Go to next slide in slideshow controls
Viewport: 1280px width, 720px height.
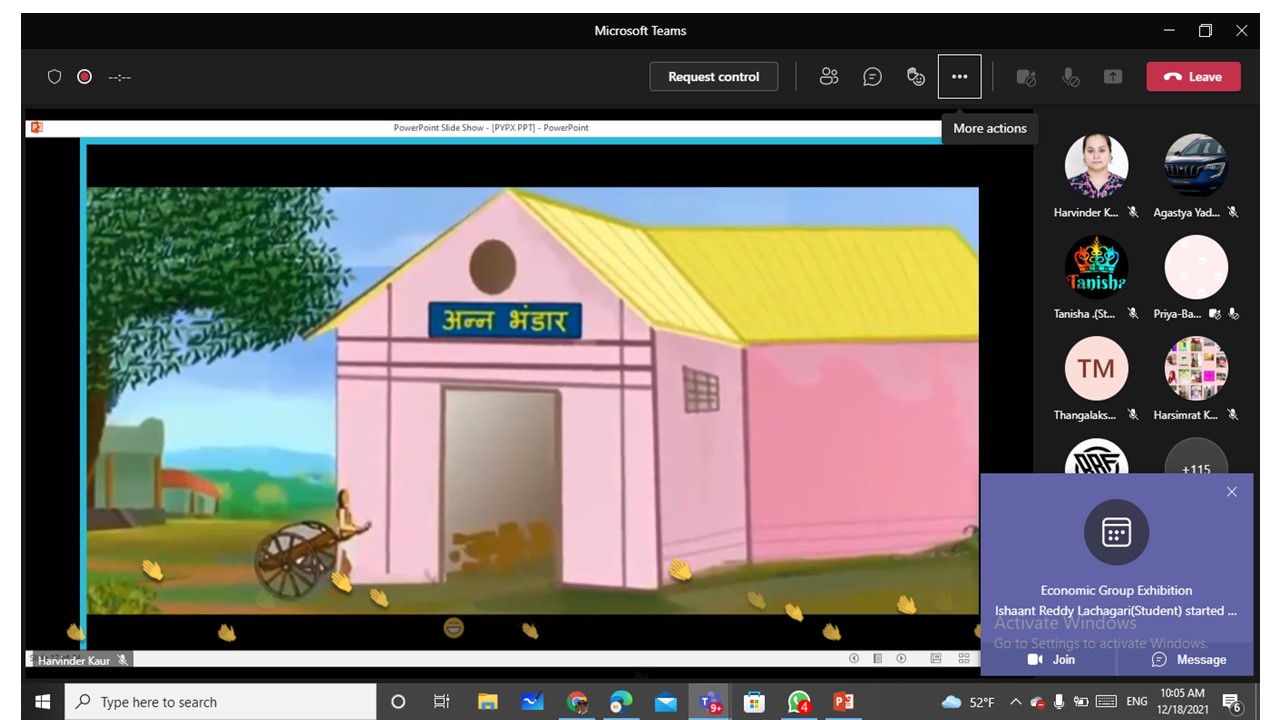[x=901, y=658]
